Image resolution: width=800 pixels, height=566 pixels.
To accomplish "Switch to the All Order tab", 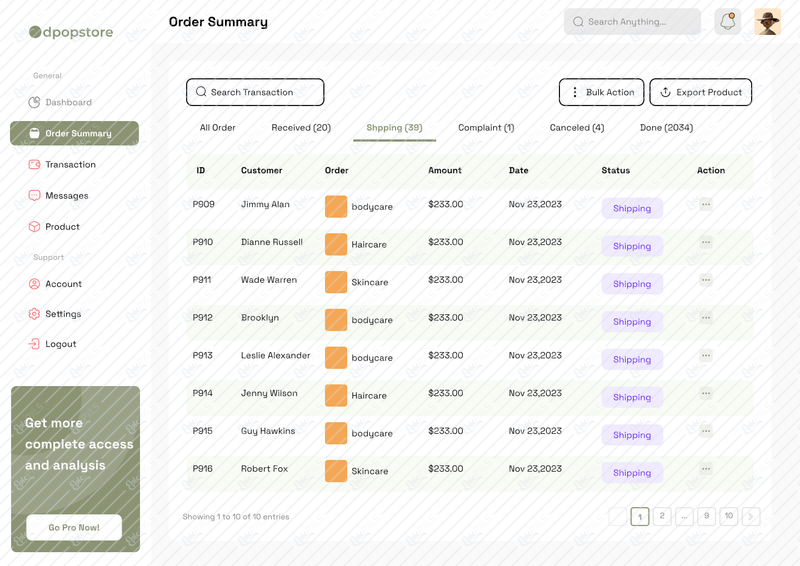I will 217,128.
